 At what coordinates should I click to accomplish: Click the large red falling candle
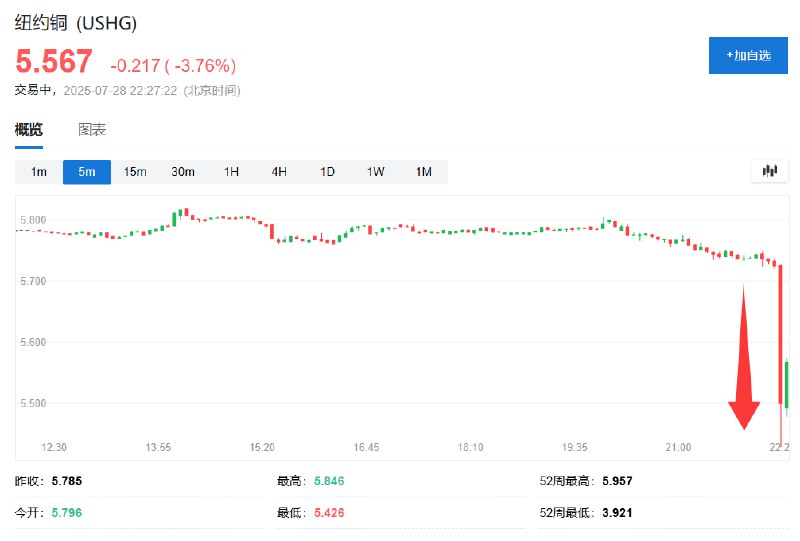click(780, 334)
